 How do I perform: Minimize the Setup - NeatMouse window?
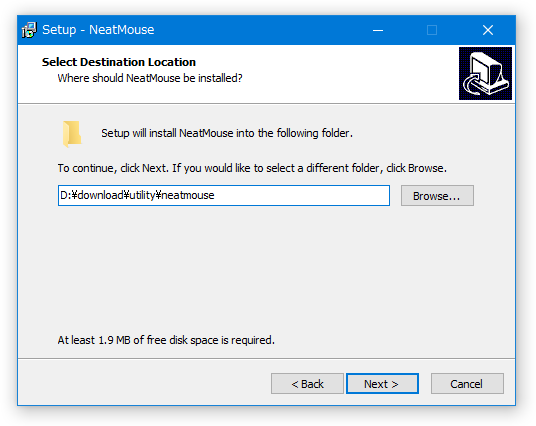pos(378,30)
